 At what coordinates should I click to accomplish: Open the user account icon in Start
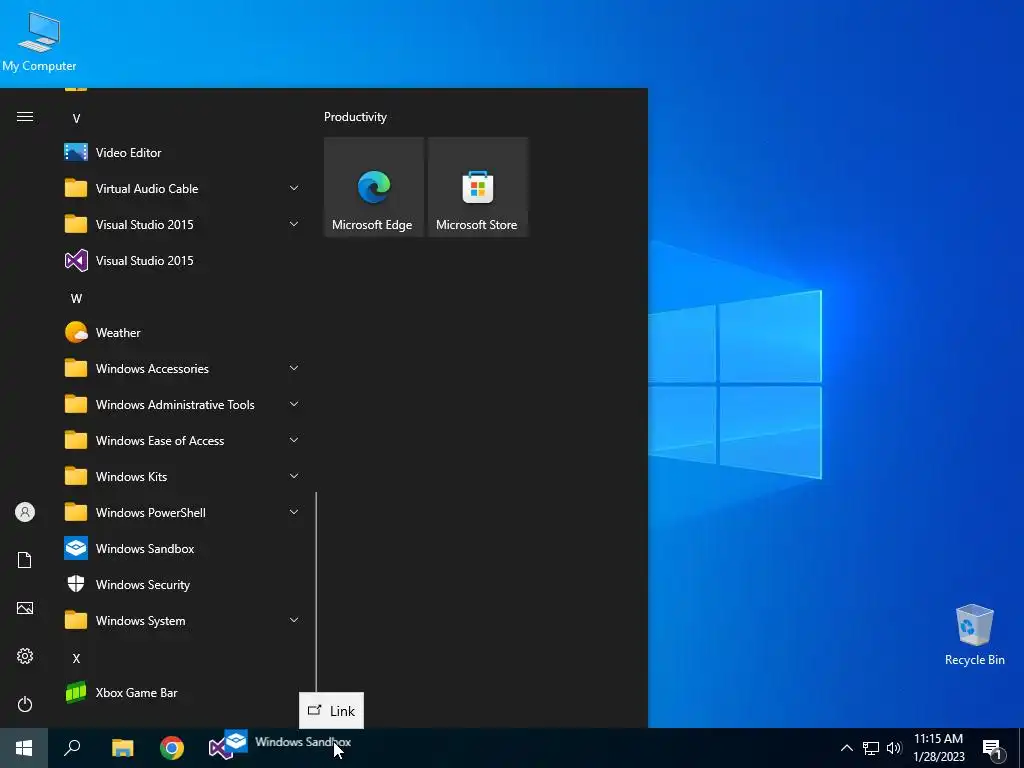click(25, 512)
